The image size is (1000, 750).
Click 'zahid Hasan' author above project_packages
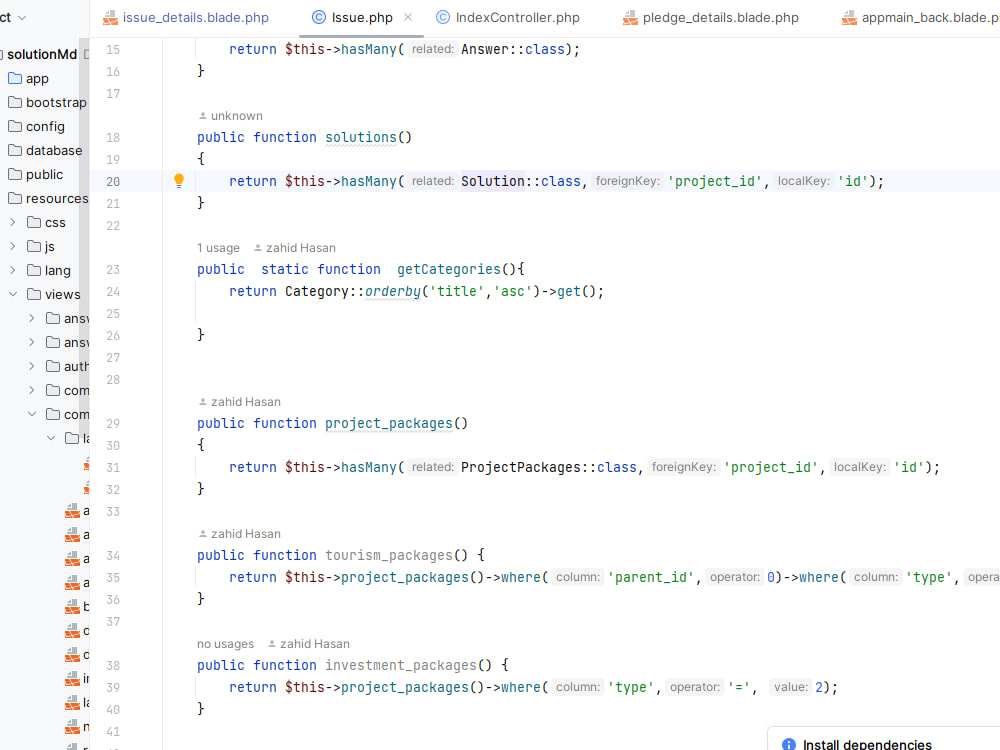(x=239, y=402)
